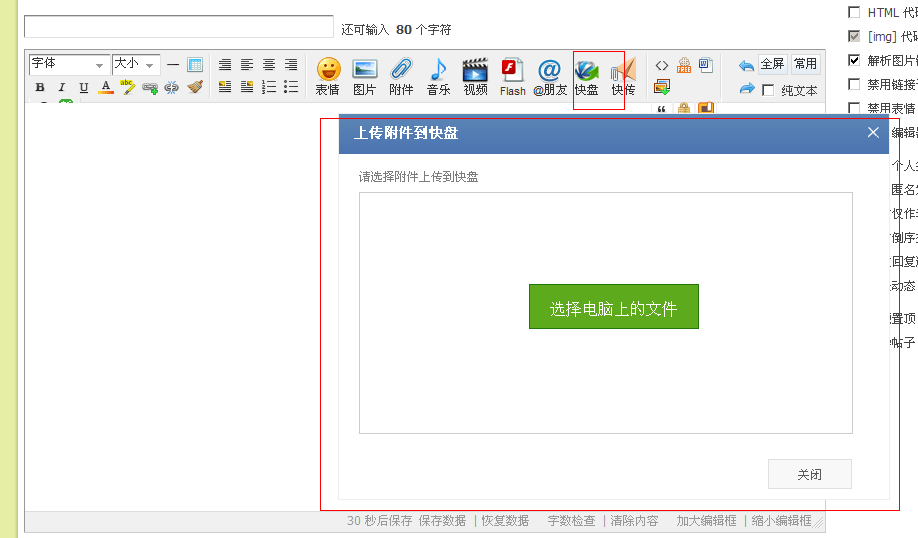Insert a video via 视频
Screen dimensions: 918x538
pyautogui.click(x=475, y=77)
